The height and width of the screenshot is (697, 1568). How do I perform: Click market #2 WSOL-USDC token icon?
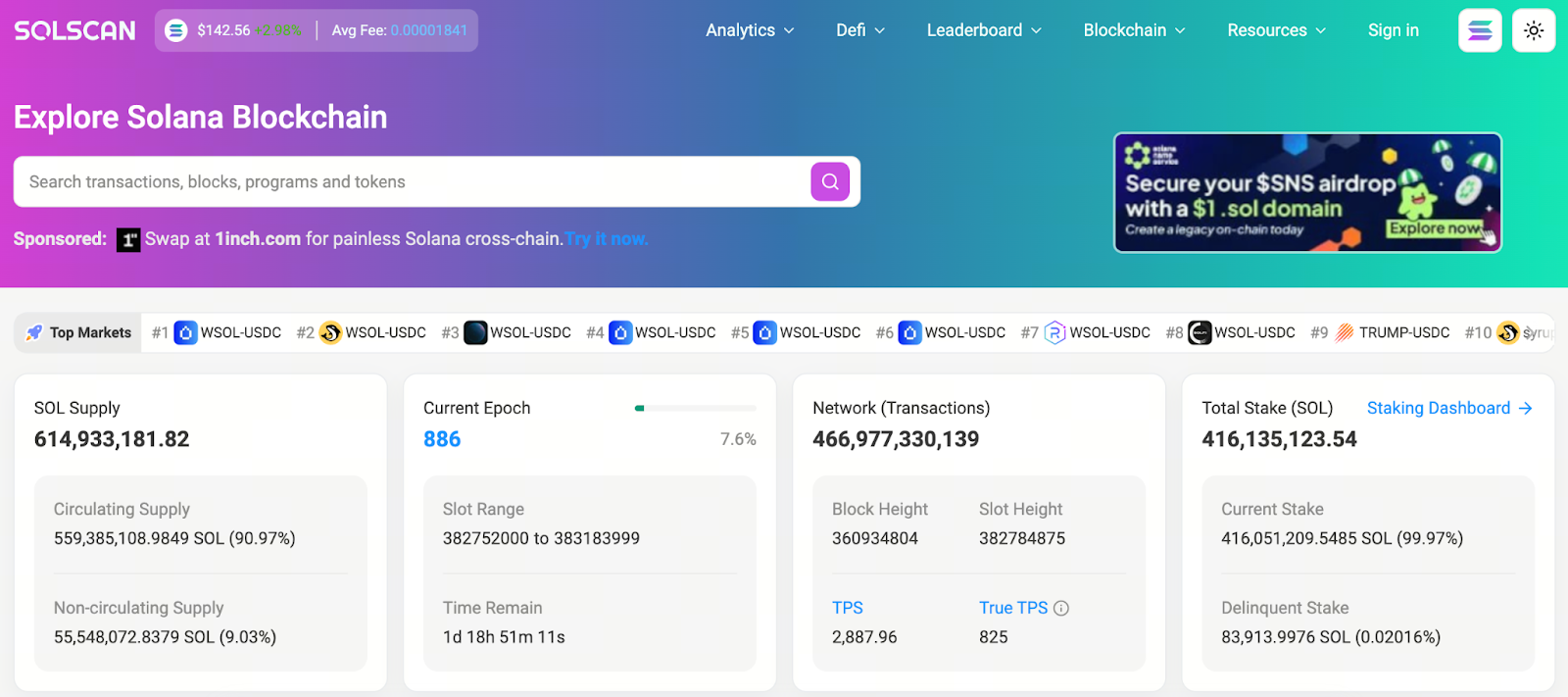[330, 332]
